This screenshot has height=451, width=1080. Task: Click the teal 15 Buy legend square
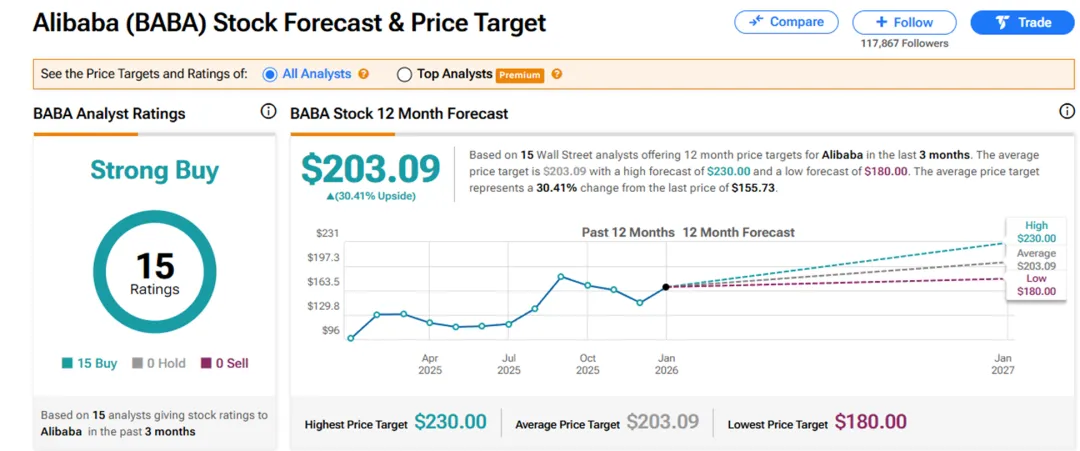click(67, 364)
